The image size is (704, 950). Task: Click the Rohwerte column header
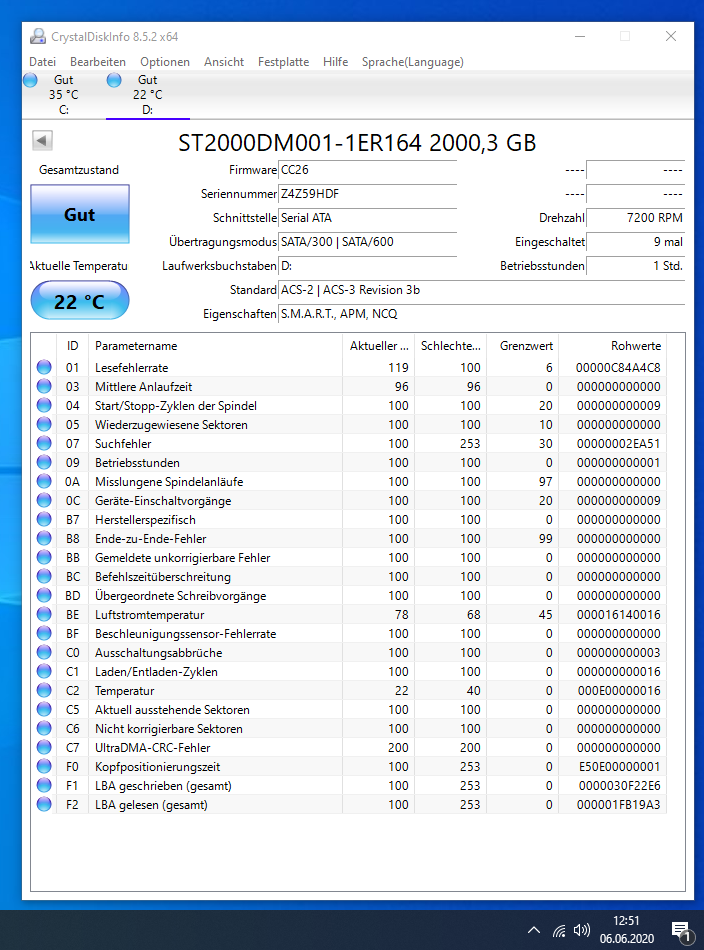click(613, 346)
